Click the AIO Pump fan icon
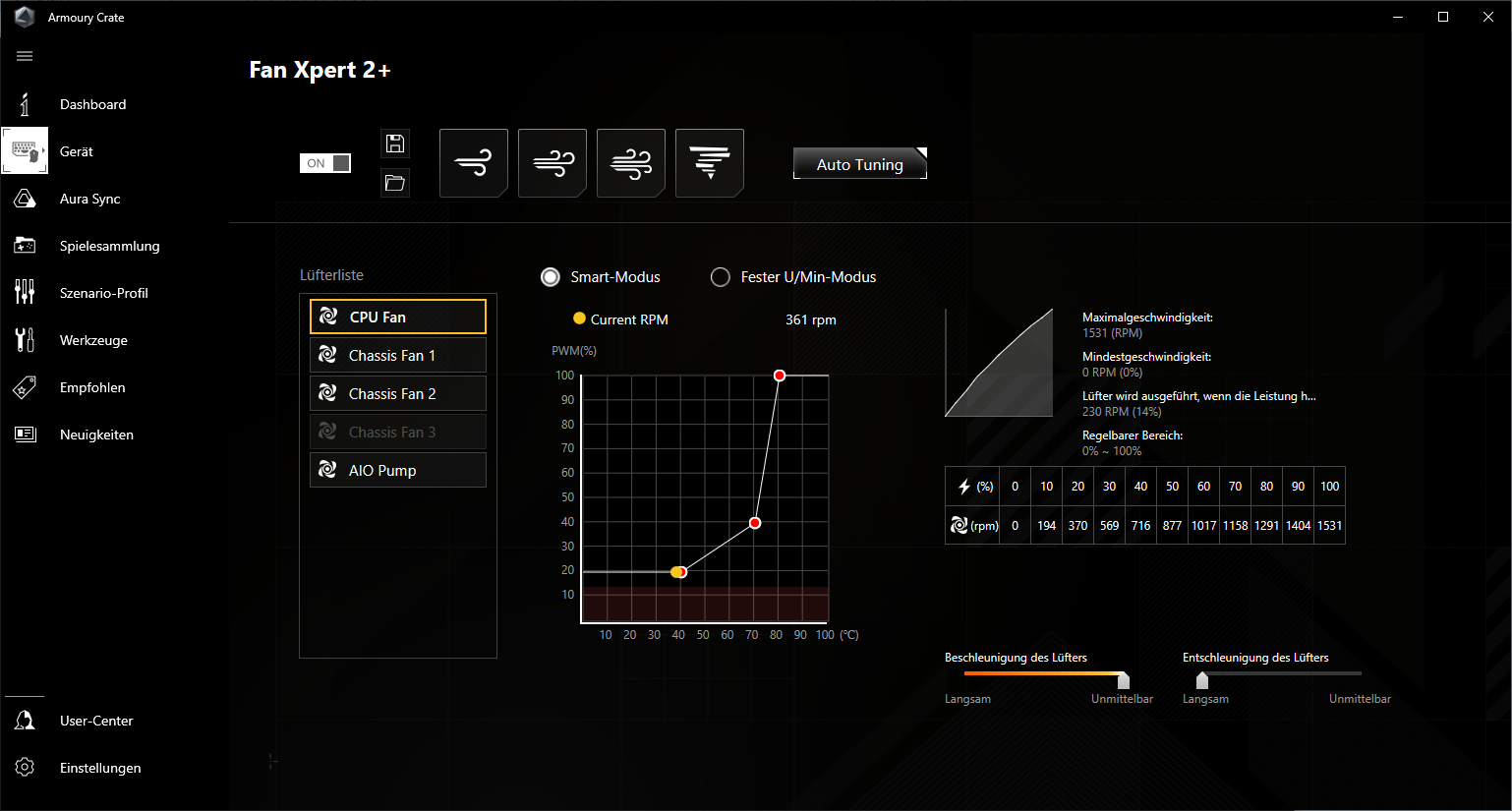Image resolution: width=1512 pixels, height=811 pixels. [x=328, y=470]
